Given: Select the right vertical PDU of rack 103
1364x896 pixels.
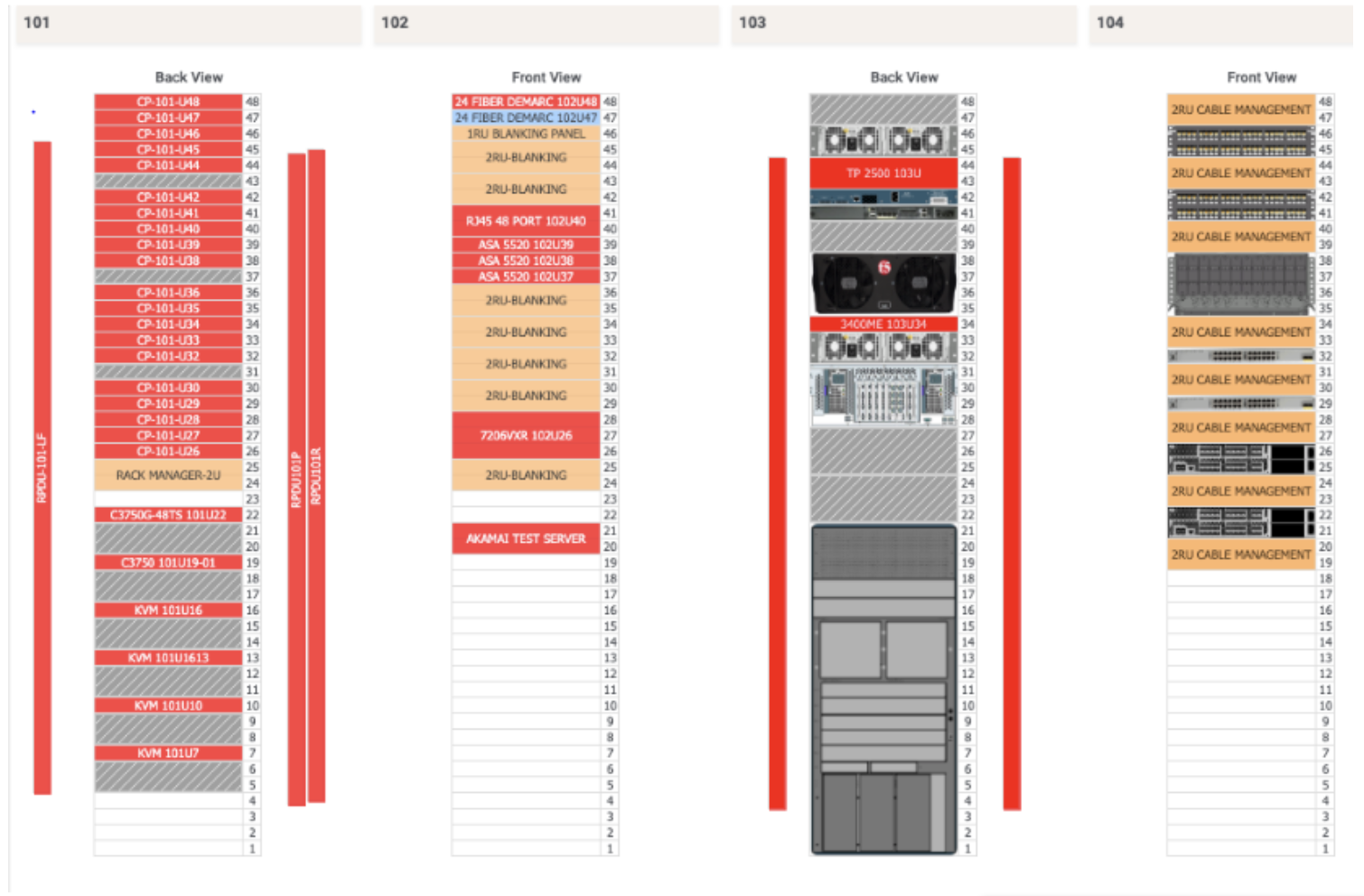Looking at the screenshot, I should (1012, 484).
